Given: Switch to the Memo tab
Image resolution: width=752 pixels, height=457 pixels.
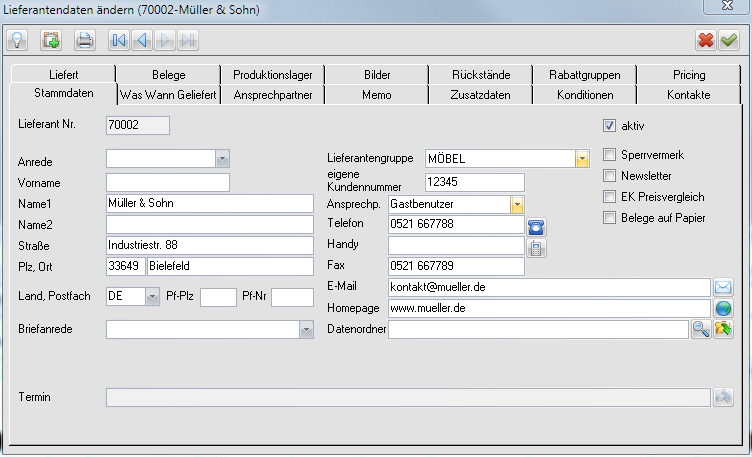Looking at the screenshot, I should (x=377, y=95).
